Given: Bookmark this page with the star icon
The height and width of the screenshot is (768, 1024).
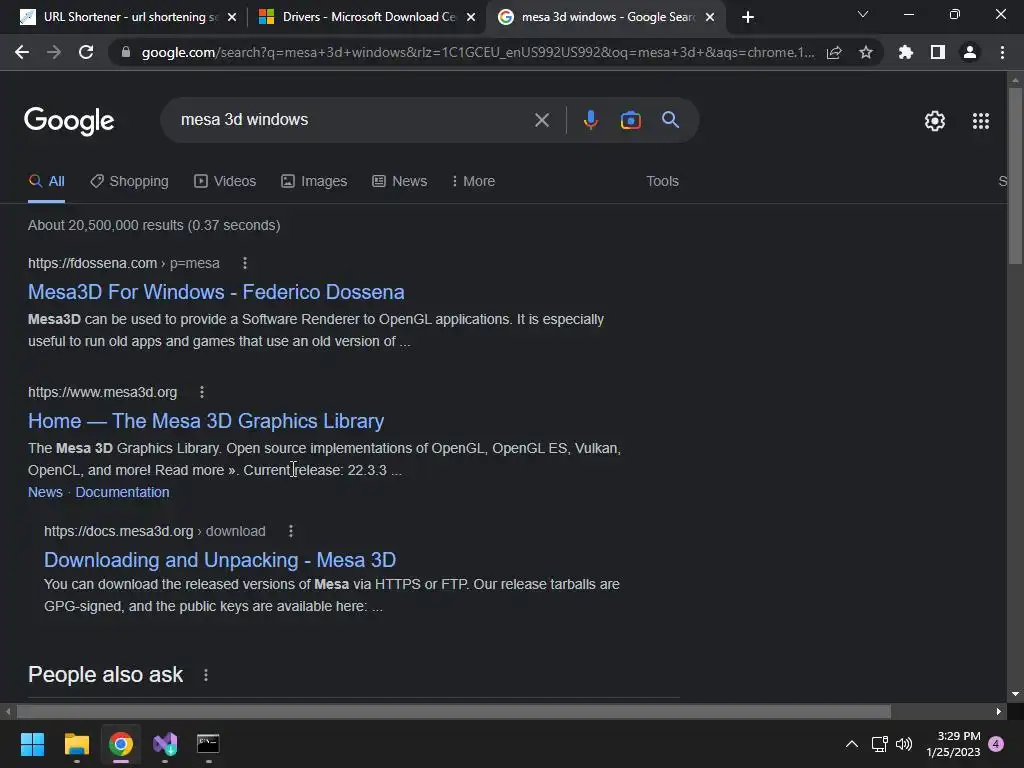Looking at the screenshot, I should tap(866, 52).
